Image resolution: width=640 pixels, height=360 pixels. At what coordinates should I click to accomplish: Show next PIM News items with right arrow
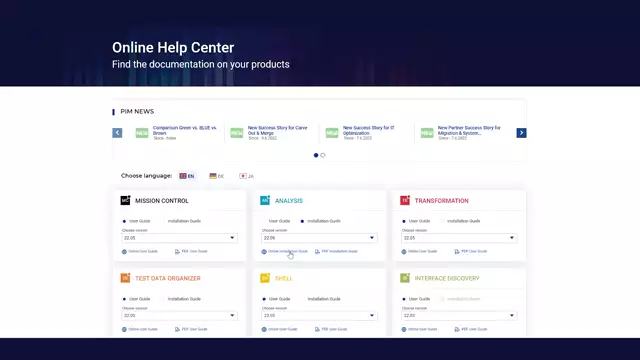pyautogui.click(x=521, y=133)
